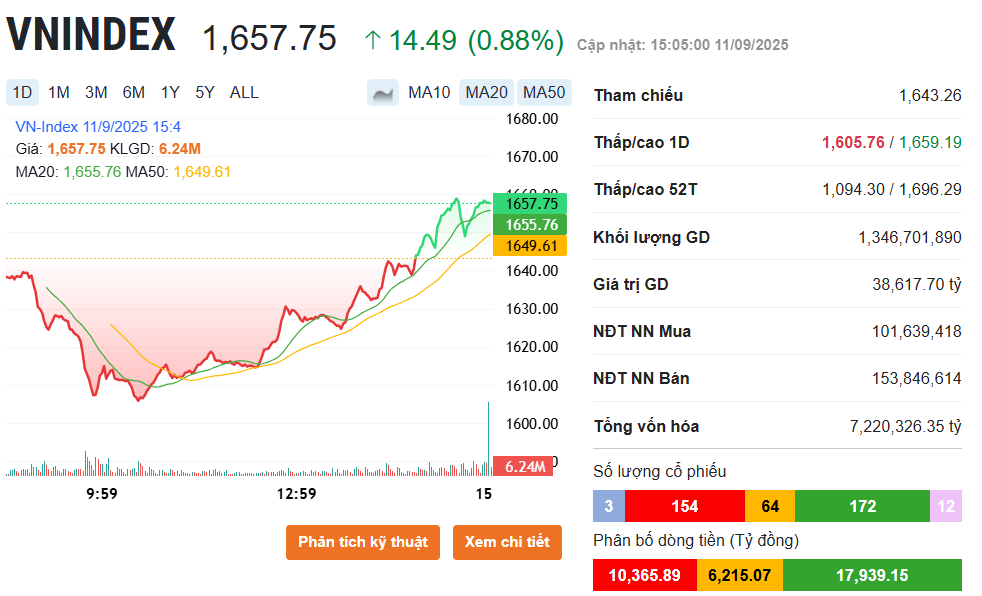Click the 1680.00 price axis label
The width and height of the screenshot is (982, 596).
[532, 119]
